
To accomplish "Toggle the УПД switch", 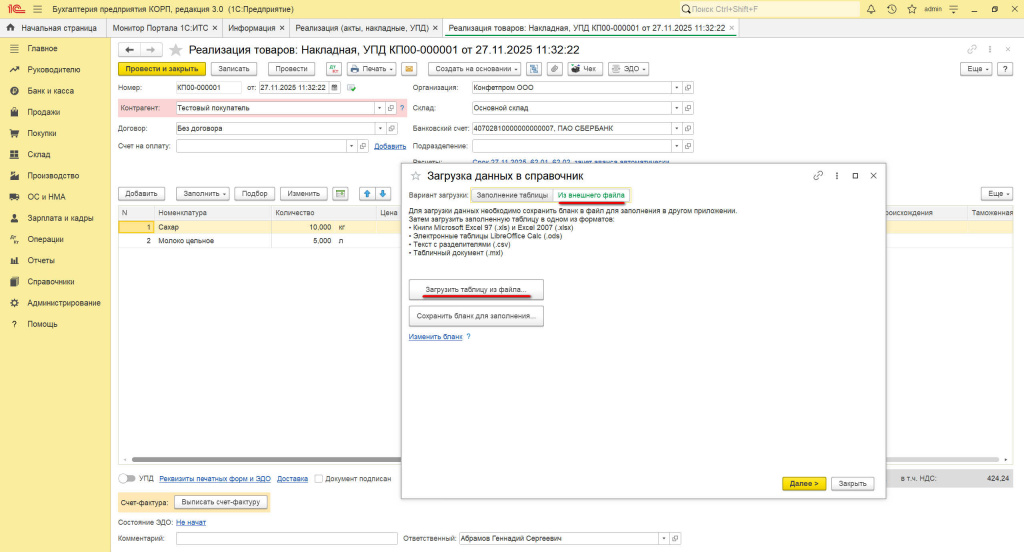I will pos(127,479).
